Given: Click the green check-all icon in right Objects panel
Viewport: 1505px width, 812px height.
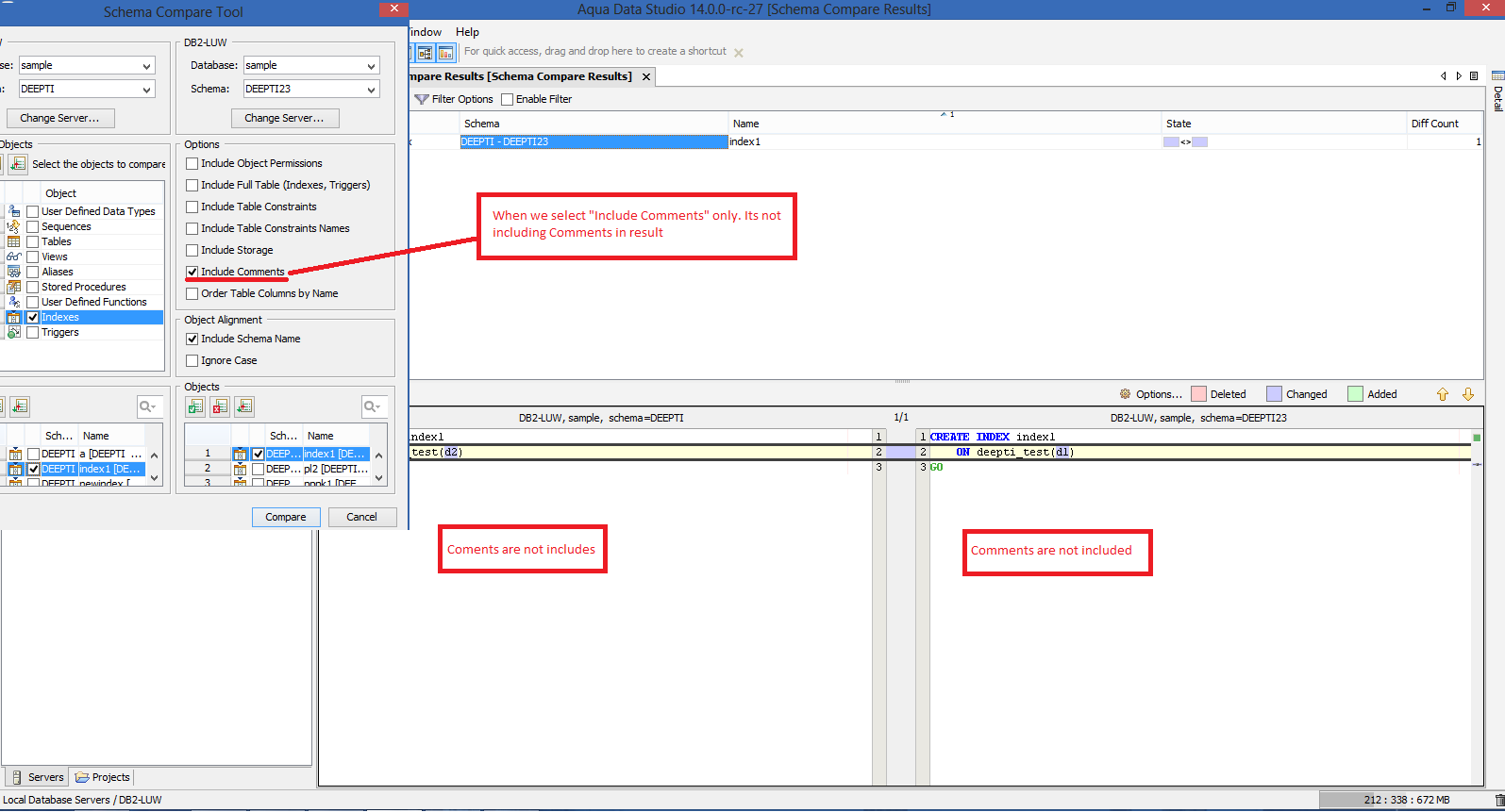Looking at the screenshot, I should point(195,406).
